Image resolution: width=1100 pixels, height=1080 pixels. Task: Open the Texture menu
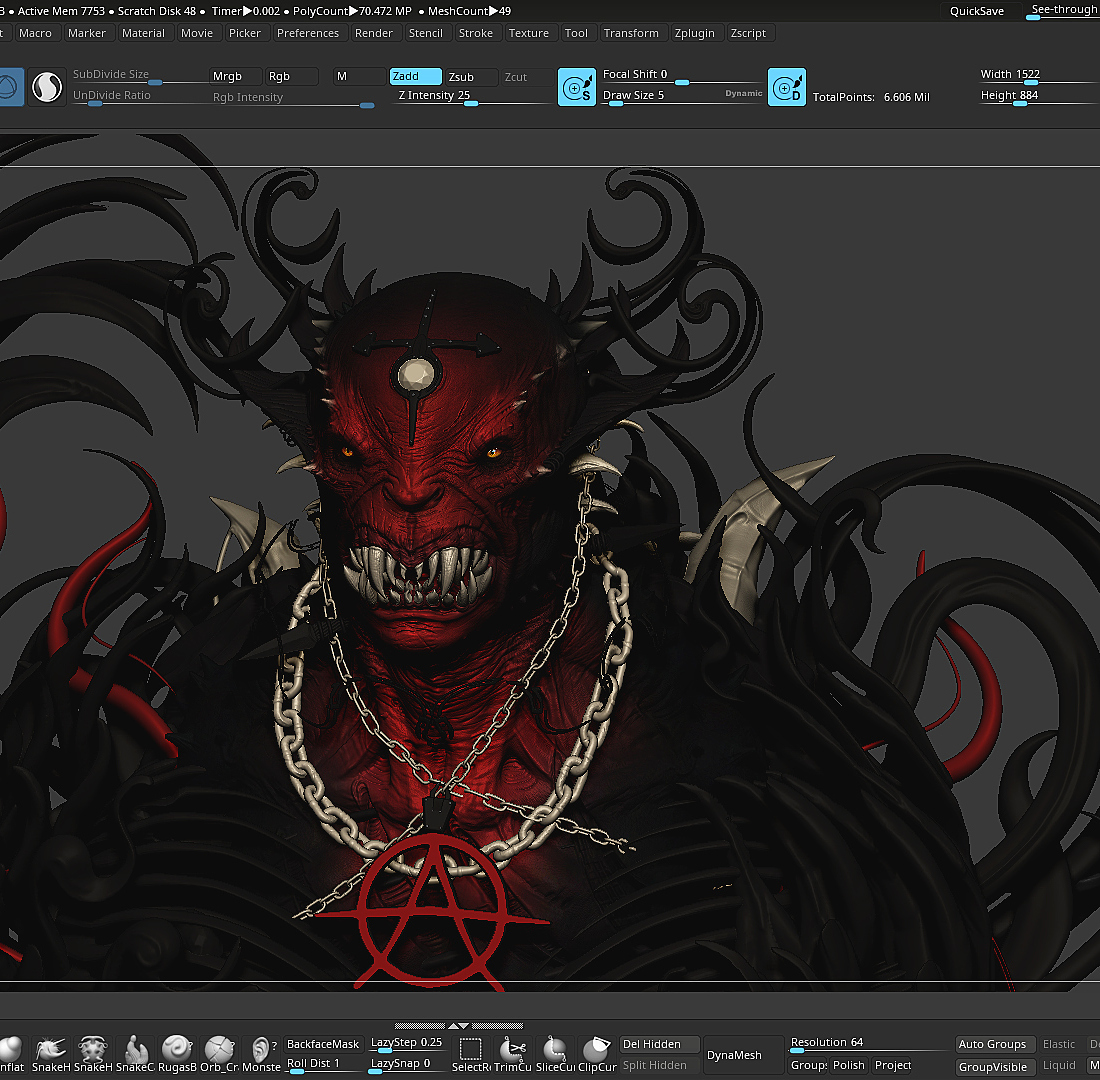tap(529, 33)
